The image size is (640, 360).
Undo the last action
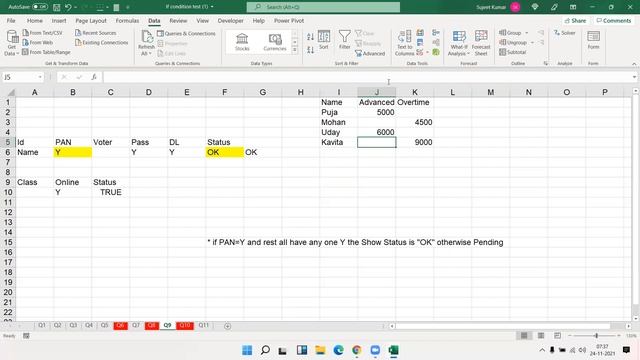pos(68,7)
